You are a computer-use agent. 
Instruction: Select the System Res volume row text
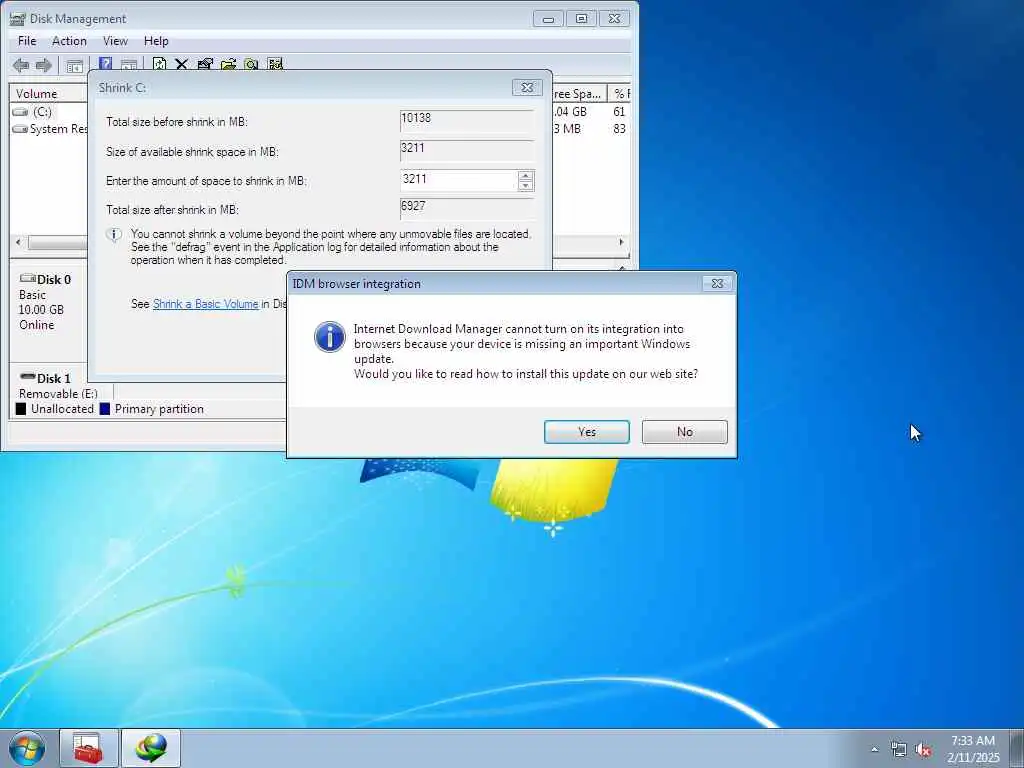(59, 129)
